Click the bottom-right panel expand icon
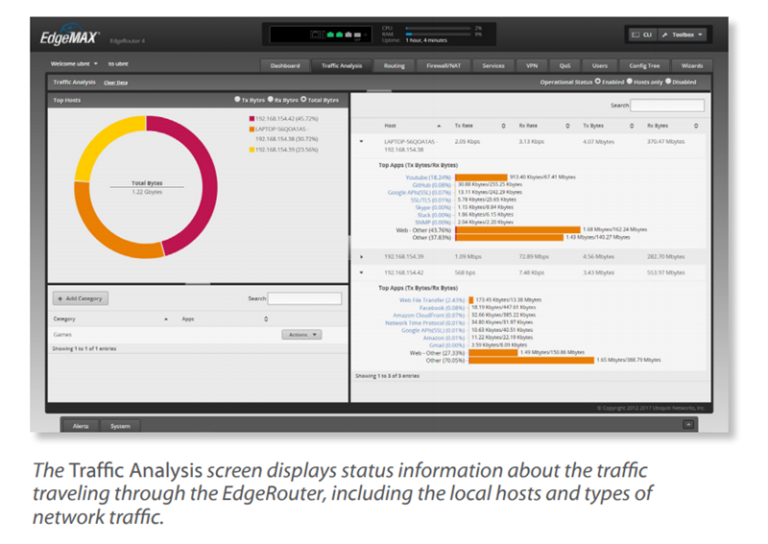The height and width of the screenshot is (544, 768). pyautogui.click(x=688, y=424)
